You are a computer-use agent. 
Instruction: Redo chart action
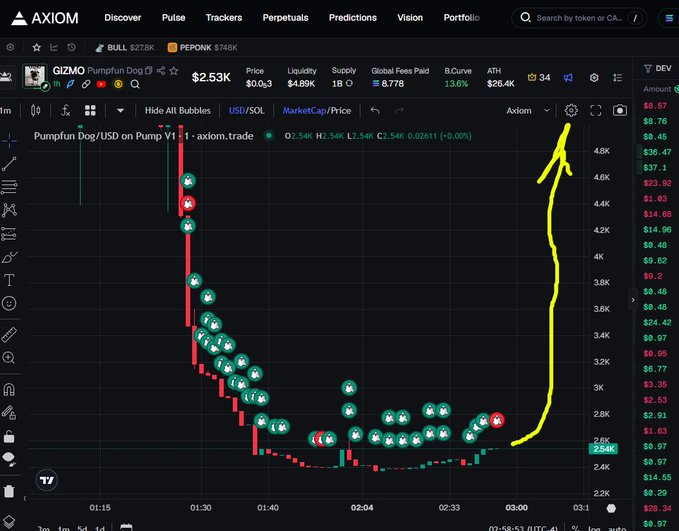click(x=399, y=110)
